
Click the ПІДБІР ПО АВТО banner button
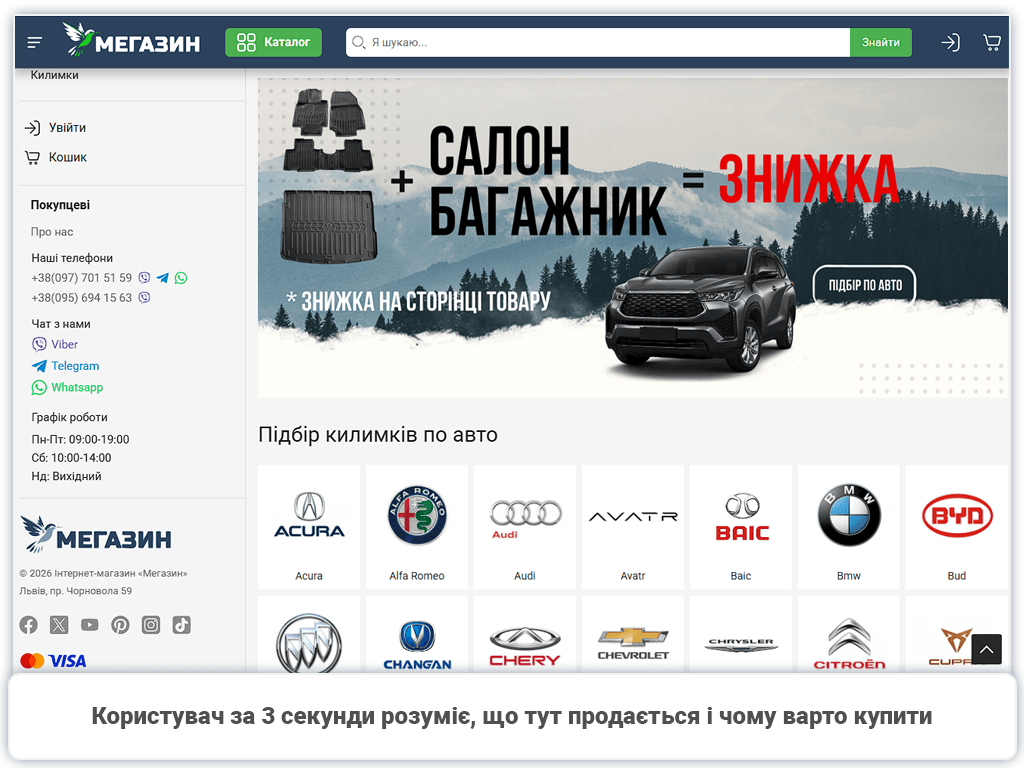tap(865, 285)
